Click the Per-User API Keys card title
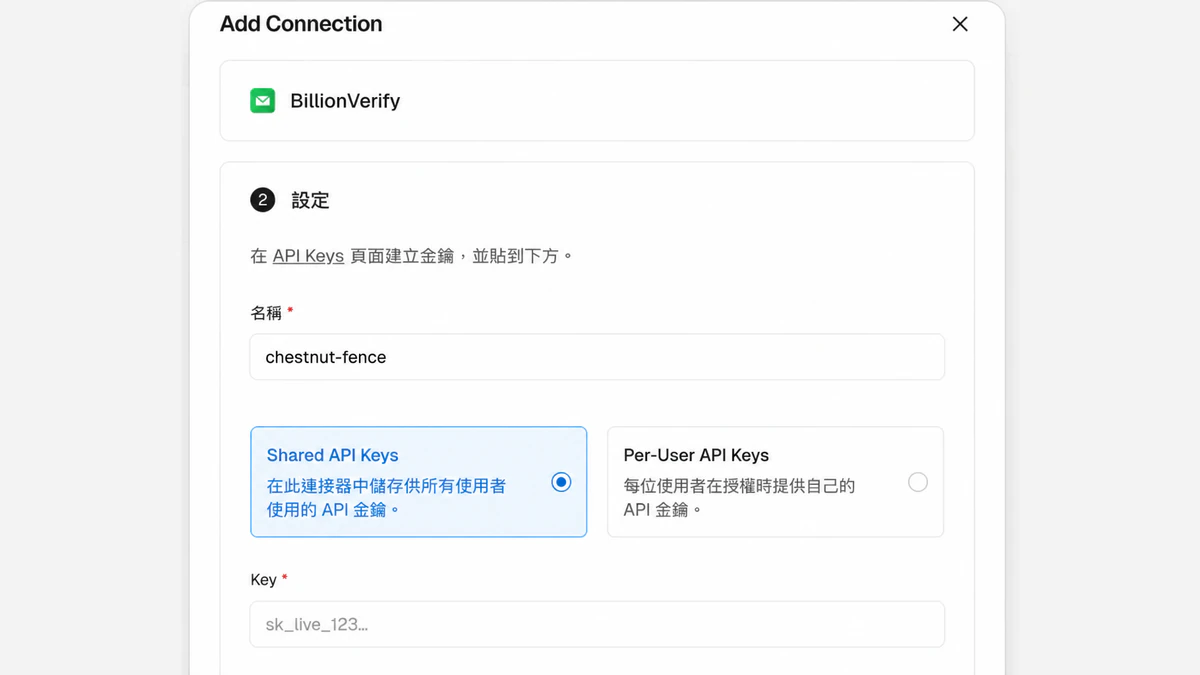Image resolution: width=1200 pixels, height=675 pixels. point(696,455)
